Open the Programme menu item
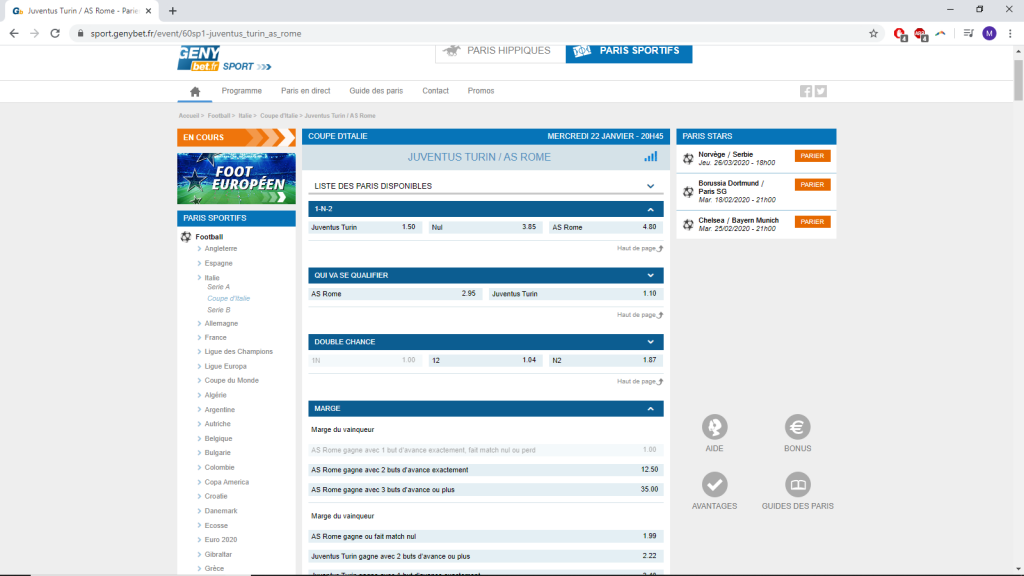Viewport: 1024px width, 576px height. click(242, 91)
